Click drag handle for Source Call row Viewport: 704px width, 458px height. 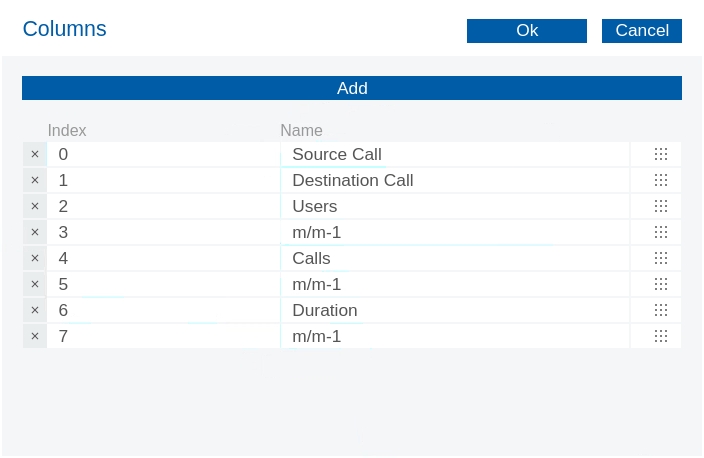(x=660, y=154)
